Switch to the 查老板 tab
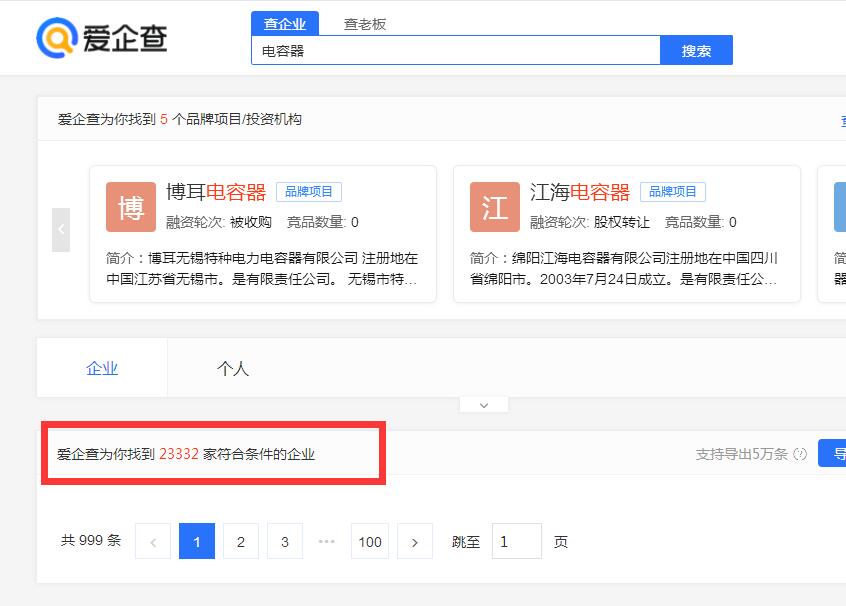The image size is (846, 606). [x=363, y=23]
